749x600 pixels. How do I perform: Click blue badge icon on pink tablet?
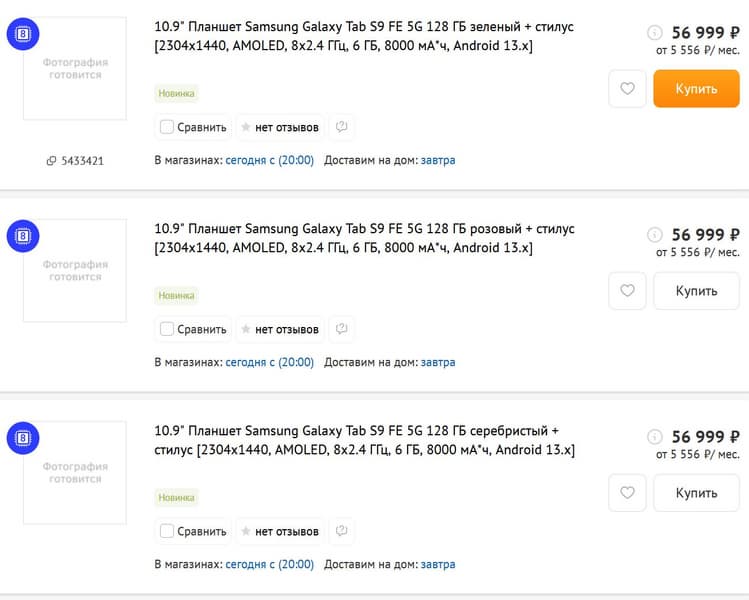tap(23, 237)
